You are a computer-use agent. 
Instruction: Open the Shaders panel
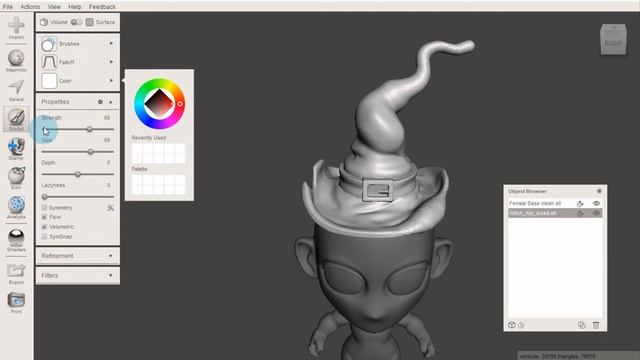coord(16,240)
